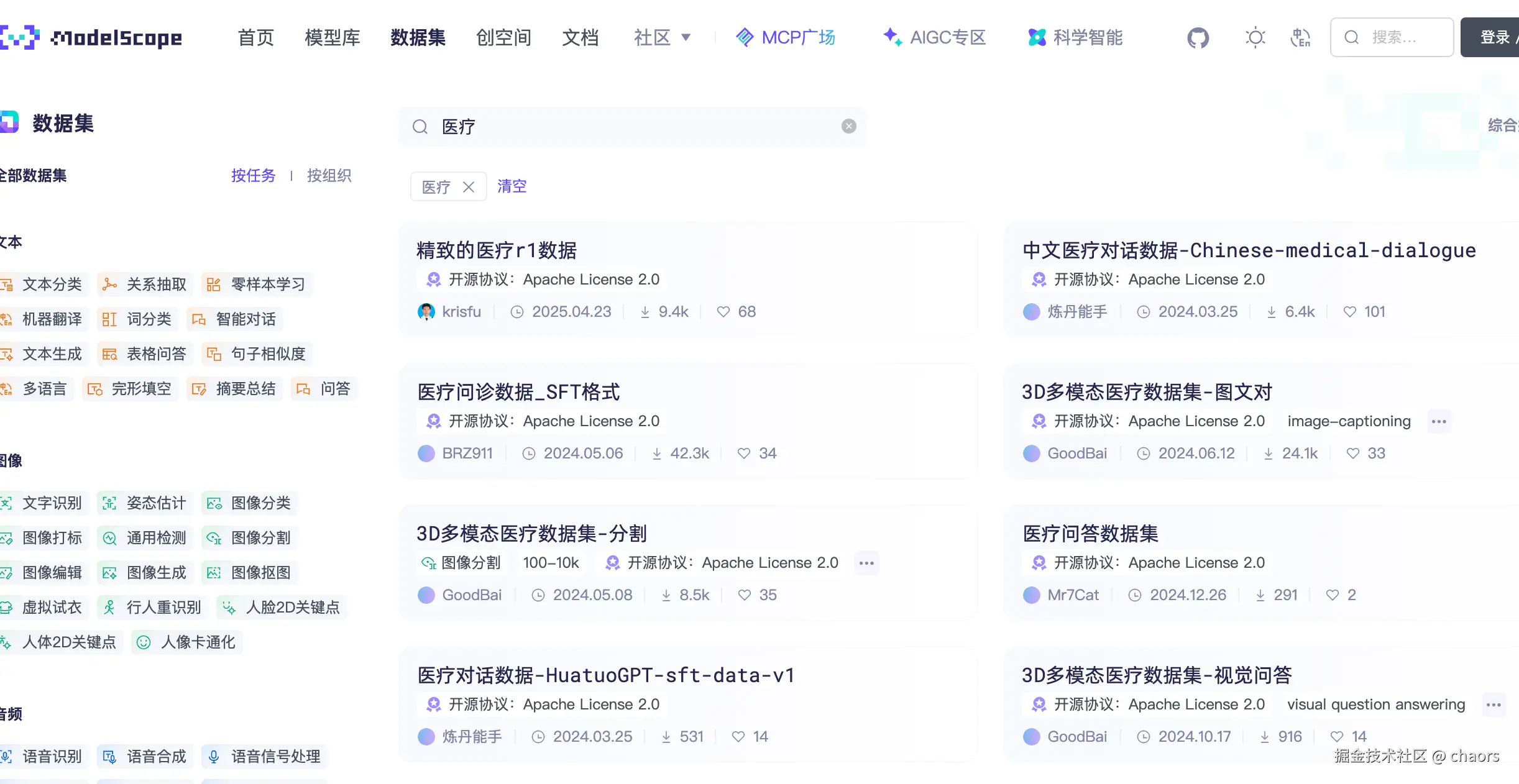Expand more tags on 3D多模态医疗数据集-分割
This screenshot has width=1519, height=784.
pyautogui.click(x=866, y=563)
